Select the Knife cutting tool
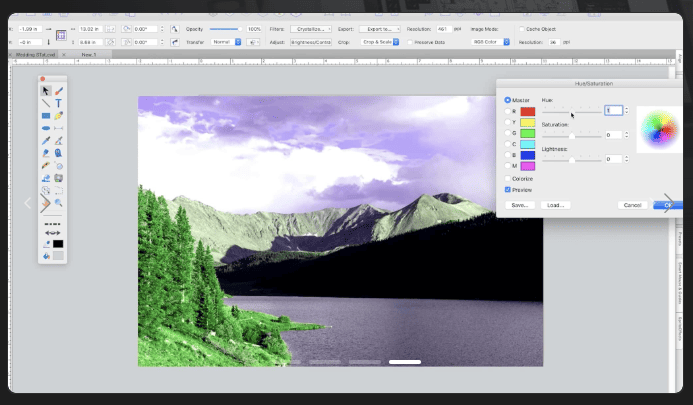 click(46, 165)
